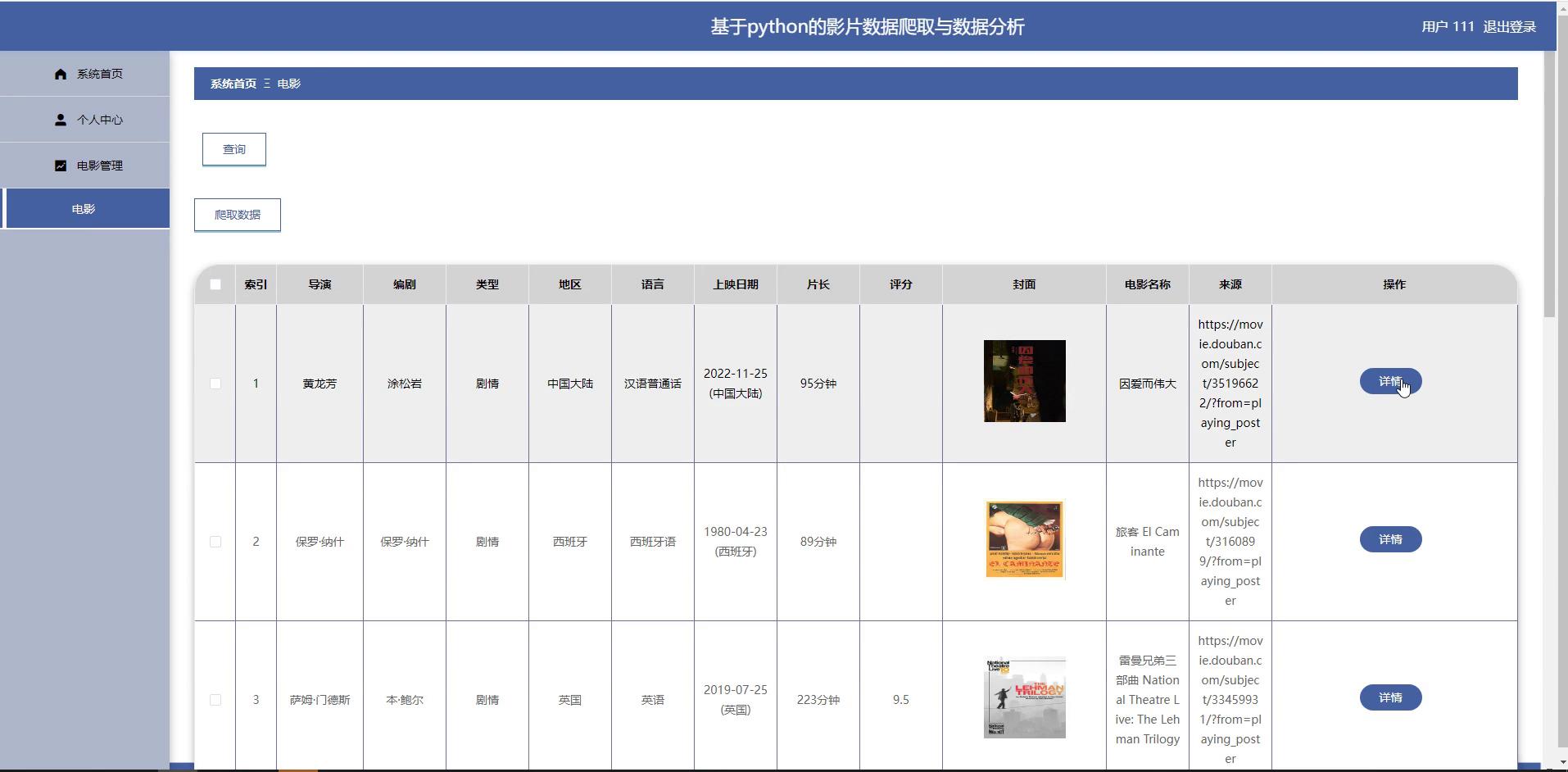The image size is (1568, 772).
Task: Click the 评分 column header
Action: (901, 284)
